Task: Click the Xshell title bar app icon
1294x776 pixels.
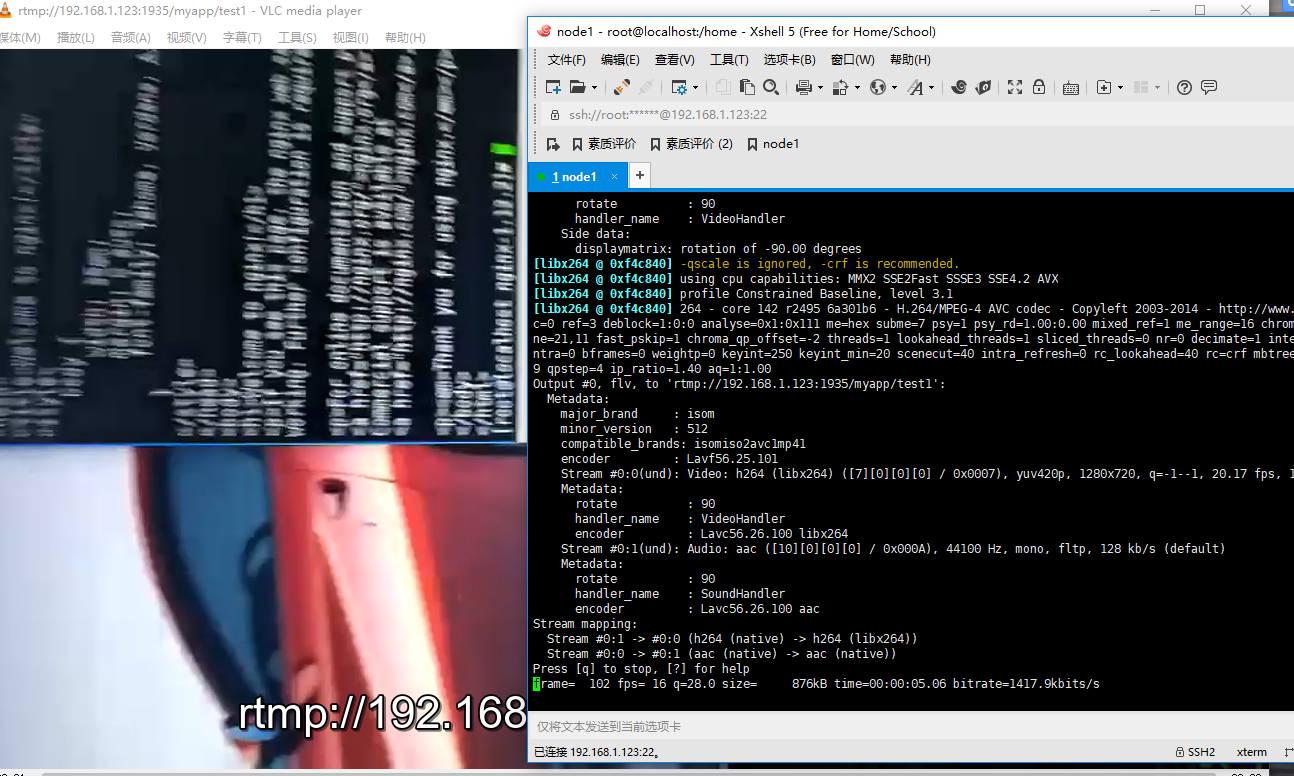Action: [x=543, y=31]
